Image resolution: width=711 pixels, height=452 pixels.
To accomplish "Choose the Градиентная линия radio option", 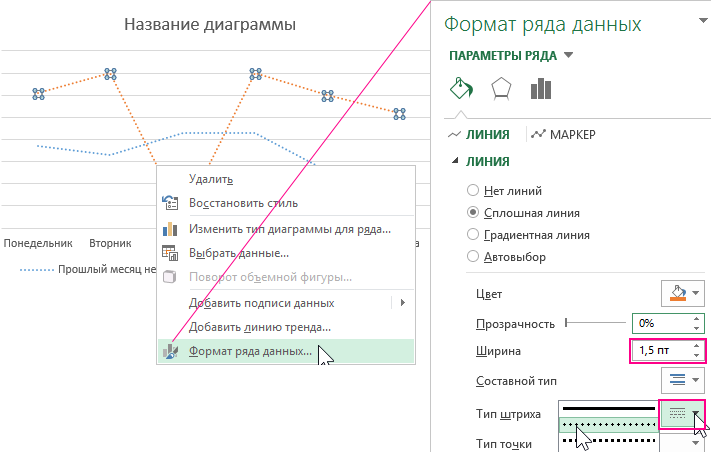I will click(x=473, y=235).
